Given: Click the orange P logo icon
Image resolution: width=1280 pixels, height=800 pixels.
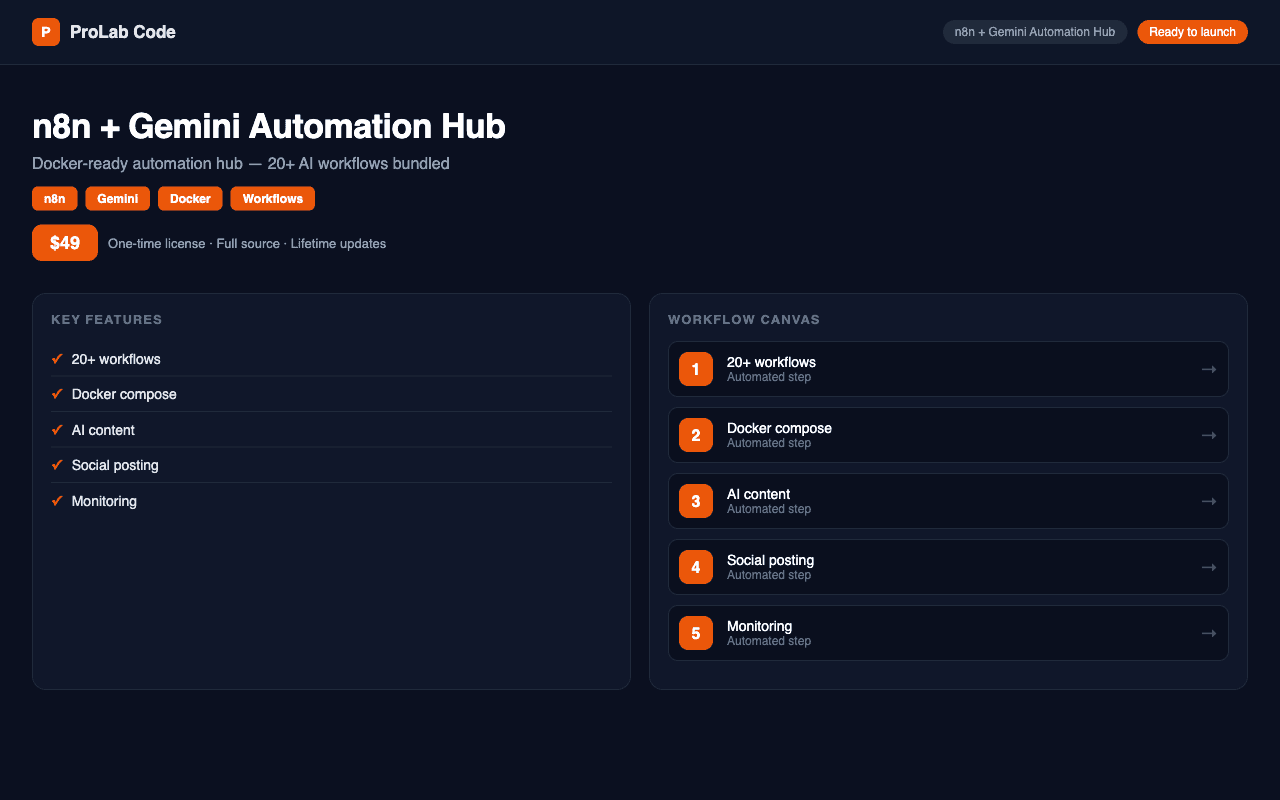Looking at the screenshot, I should [46, 32].
